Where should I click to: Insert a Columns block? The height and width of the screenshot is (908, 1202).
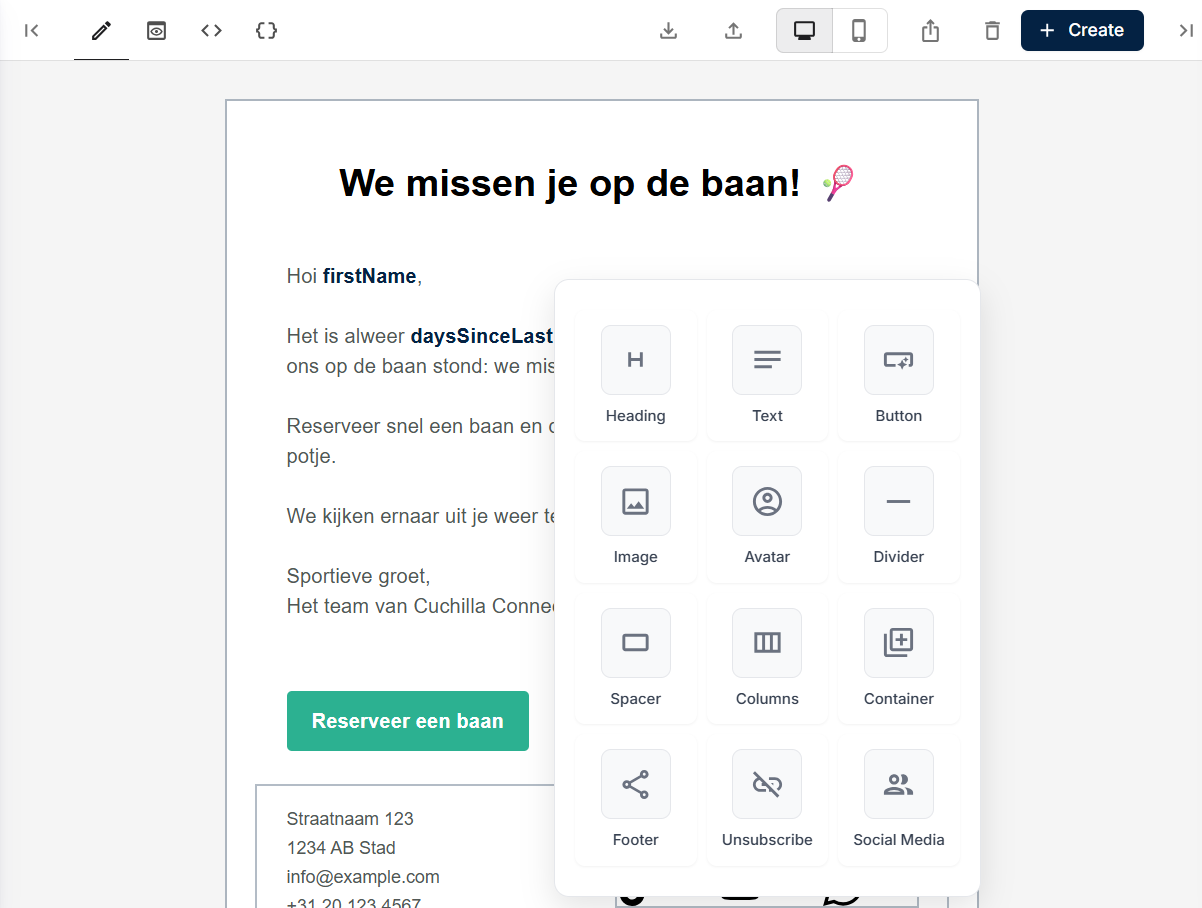[x=767, y=657]
